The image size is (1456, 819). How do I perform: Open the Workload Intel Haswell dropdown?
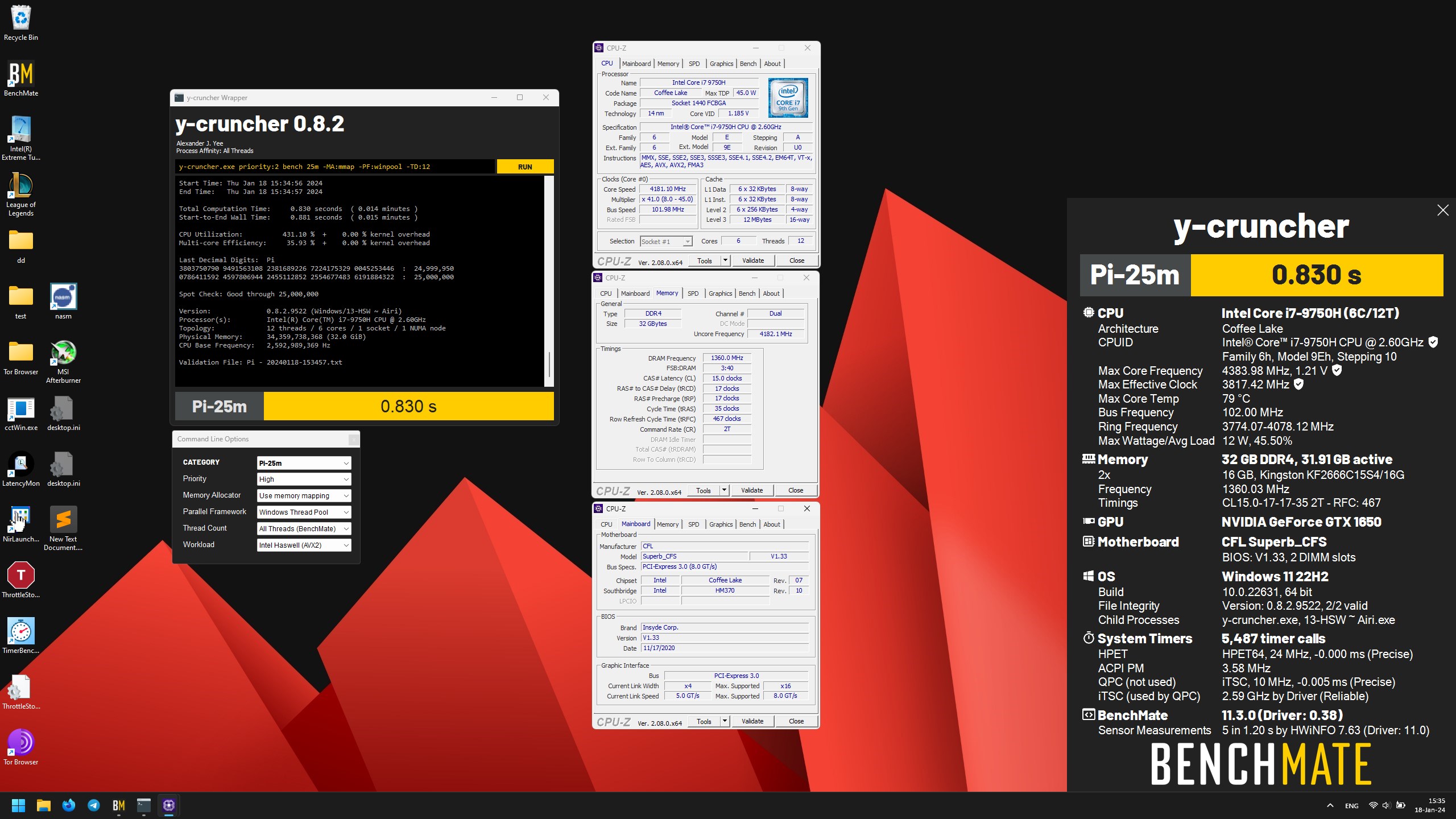pyautogui.click(x=304, y=545)
